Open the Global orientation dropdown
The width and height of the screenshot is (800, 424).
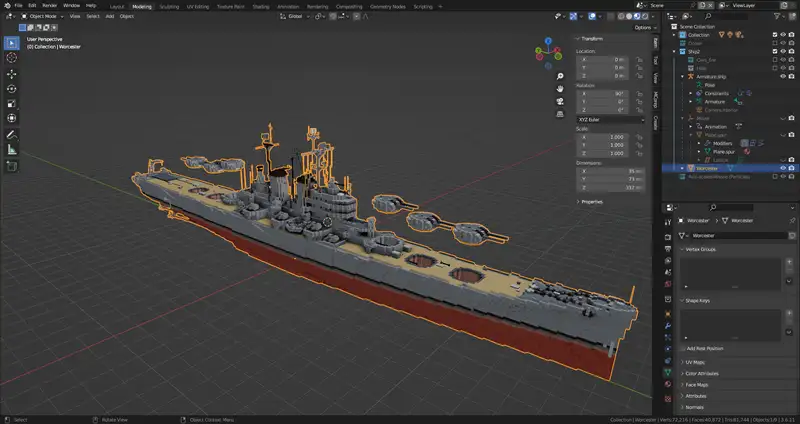coord(294,16)
